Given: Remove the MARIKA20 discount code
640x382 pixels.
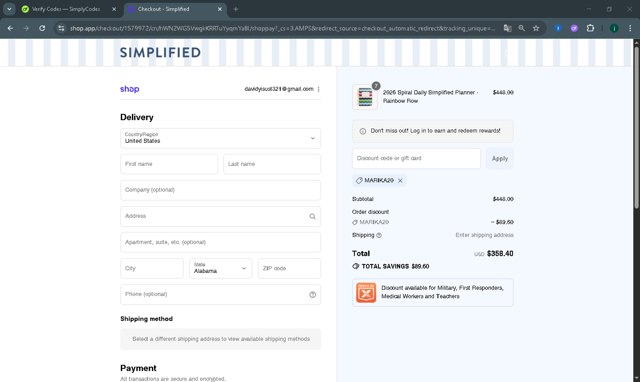Looking at the screenshot, I should [x=400, y=180].
